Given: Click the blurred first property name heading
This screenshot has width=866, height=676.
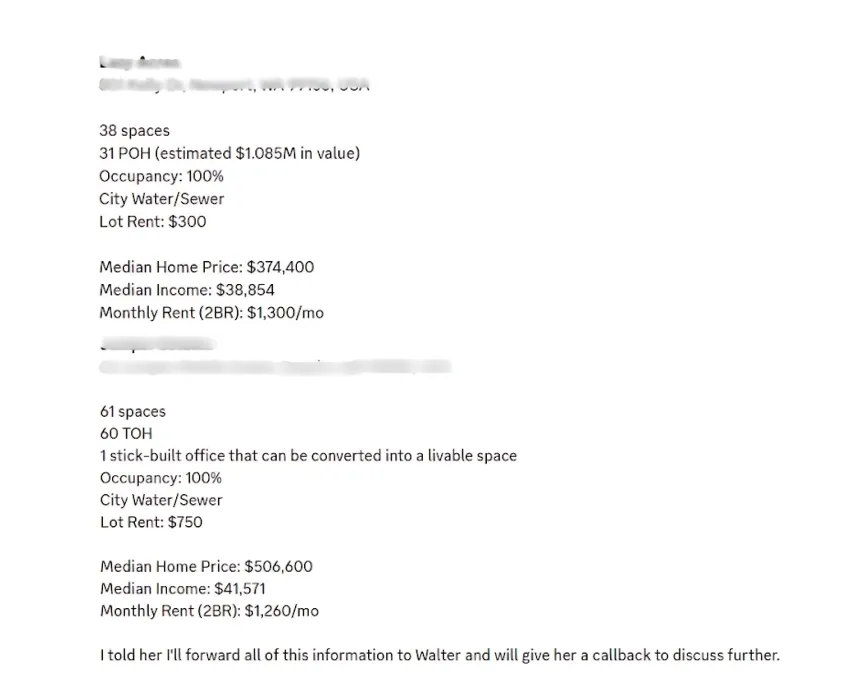Looking at the screenshot, I should tap(139, 62).
